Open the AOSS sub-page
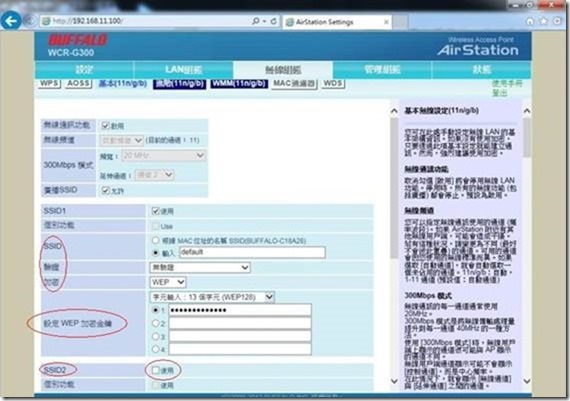This screenshot has height=401, width=570. [78, 83]
